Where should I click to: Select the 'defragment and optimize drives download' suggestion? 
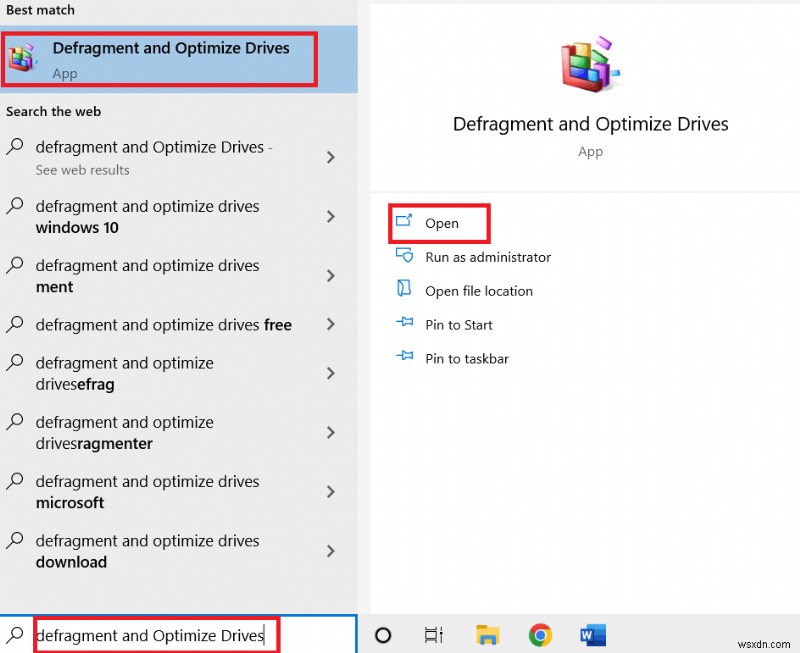[179, 551]
